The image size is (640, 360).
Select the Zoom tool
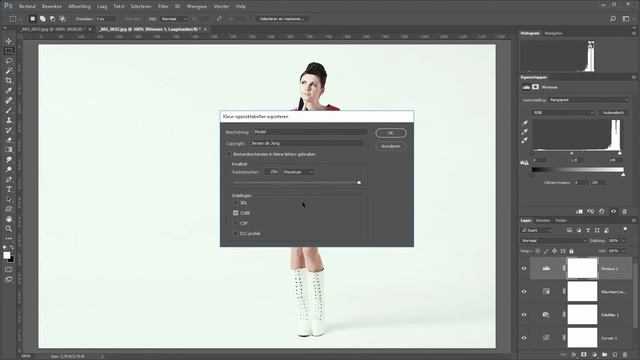[x=9, y=229]
